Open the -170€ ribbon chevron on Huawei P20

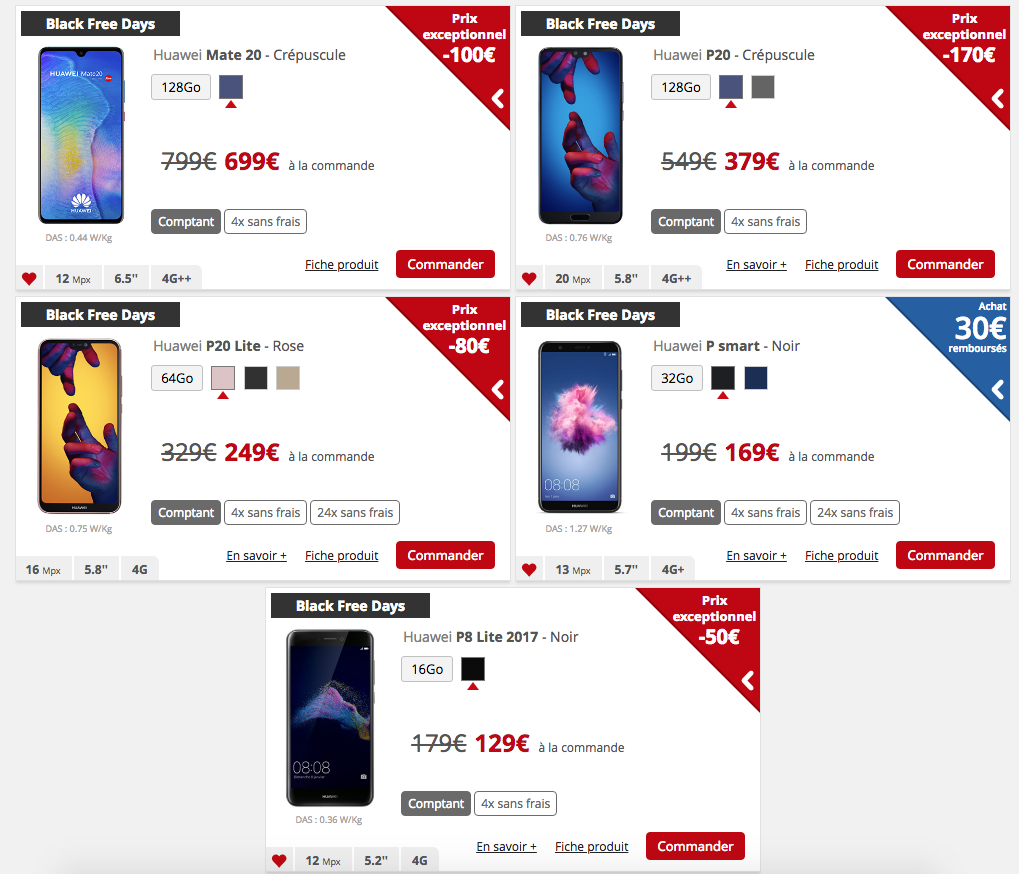point(998,99)
